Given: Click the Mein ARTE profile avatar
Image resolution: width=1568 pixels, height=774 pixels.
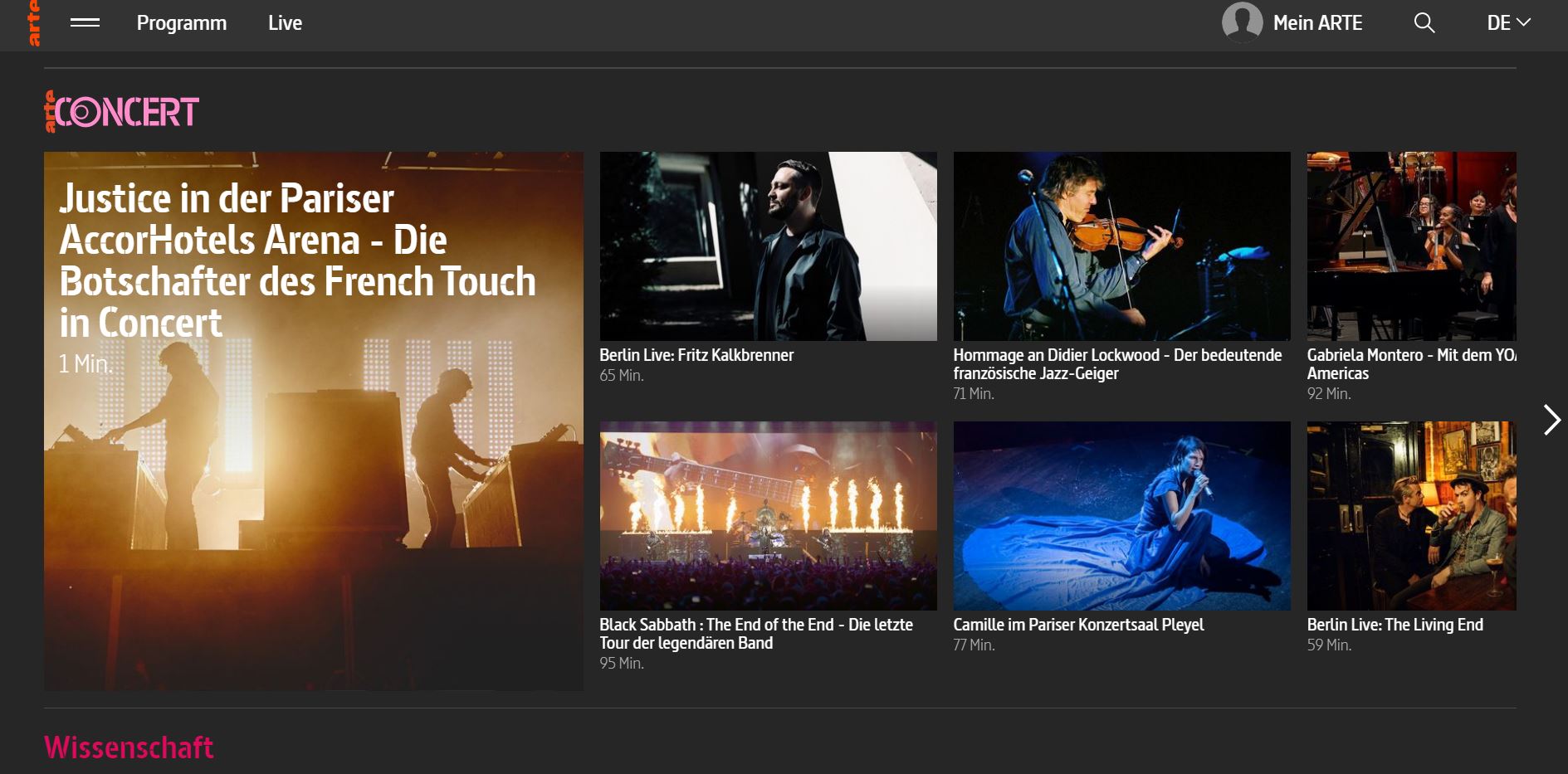Looking at the screenshot, I should point(1242,22).
